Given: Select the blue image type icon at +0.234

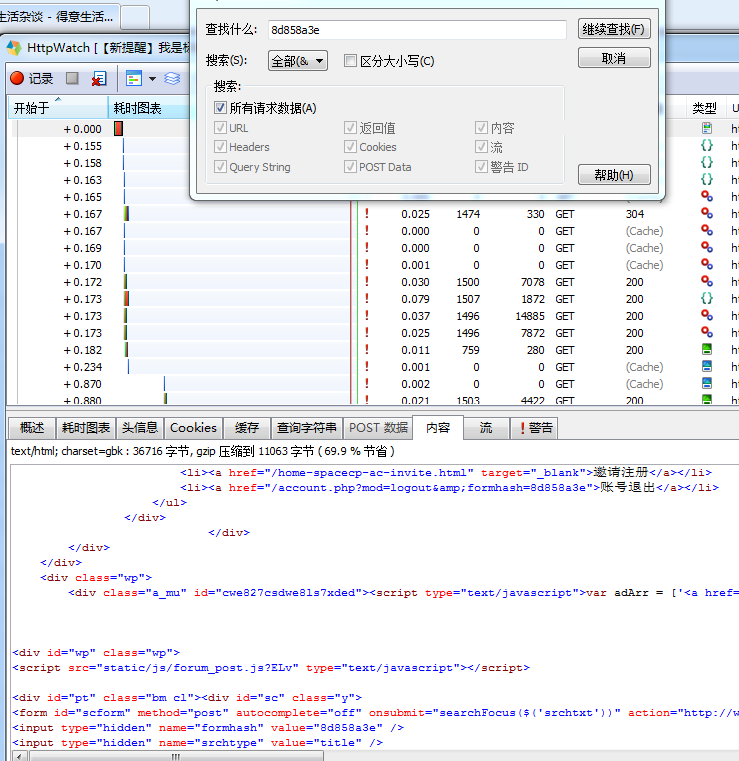Looking at the screenshot, I should tap(707, 366).
